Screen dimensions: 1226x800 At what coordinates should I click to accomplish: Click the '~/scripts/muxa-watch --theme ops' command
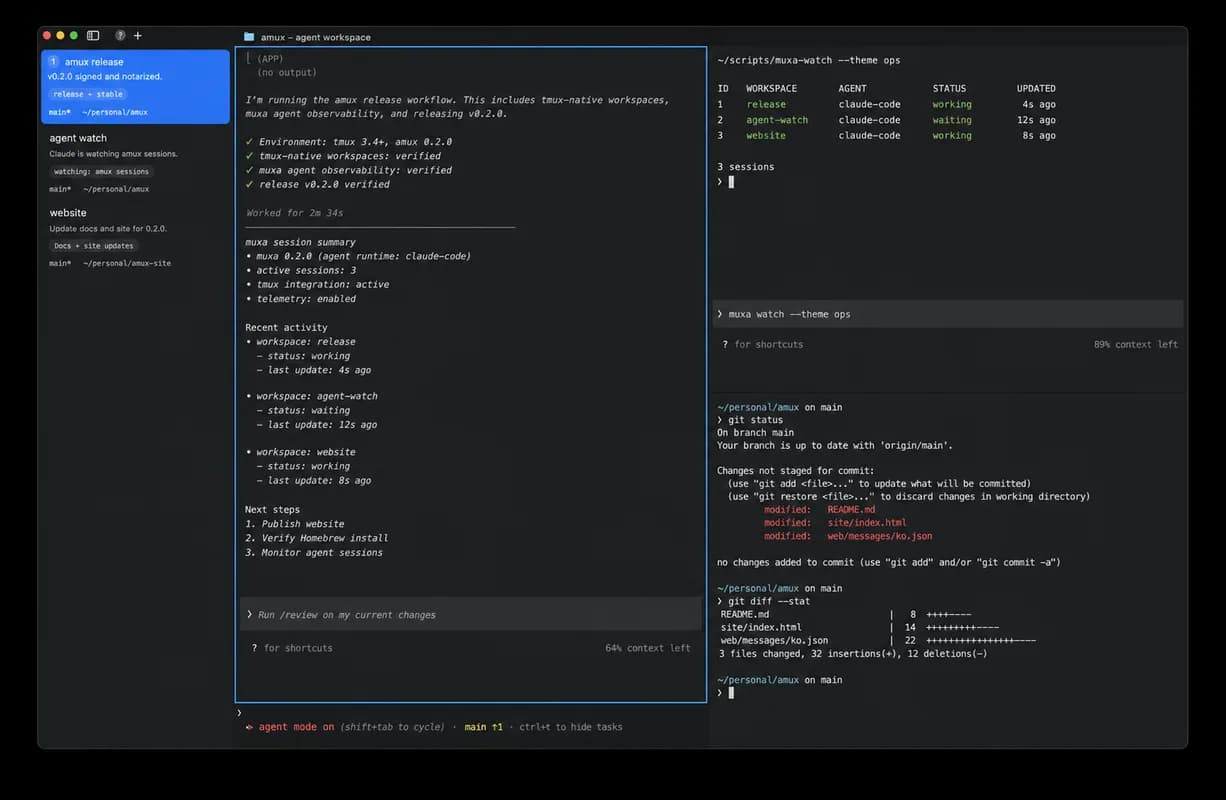click(808, 60)
